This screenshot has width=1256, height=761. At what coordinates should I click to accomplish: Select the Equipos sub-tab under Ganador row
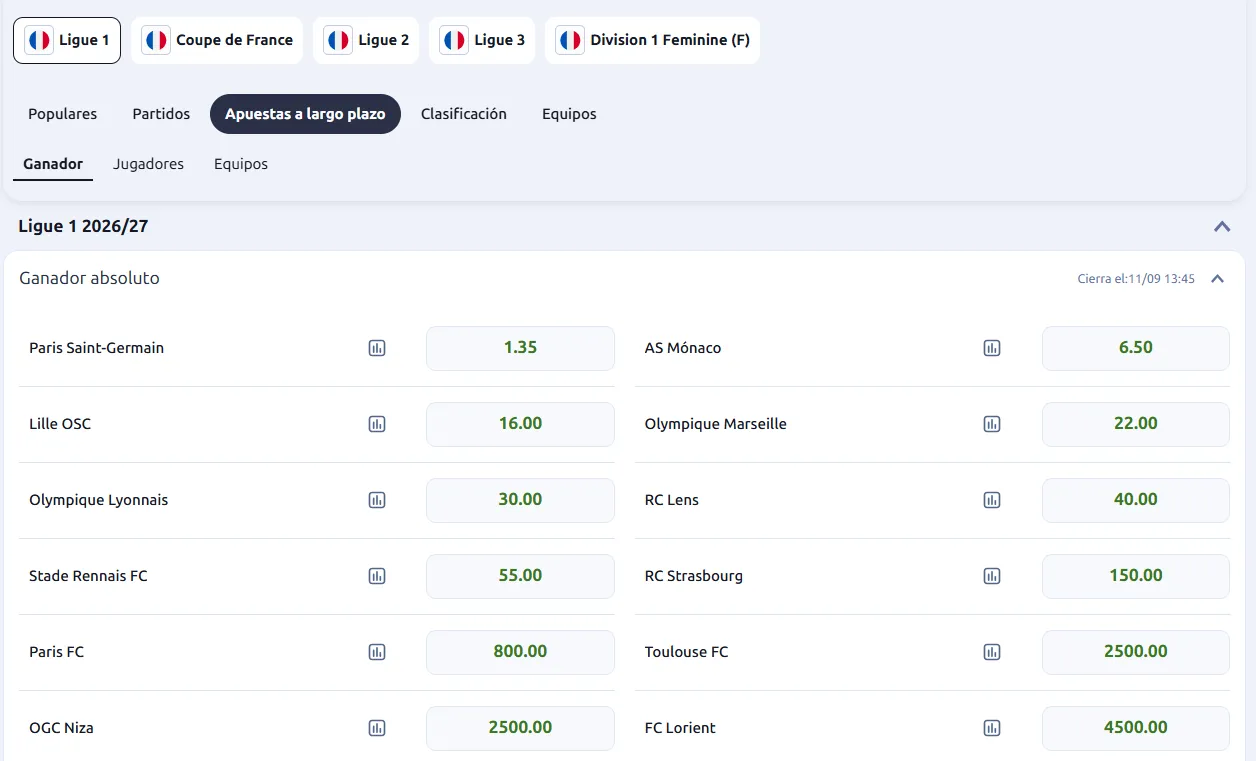241,164
